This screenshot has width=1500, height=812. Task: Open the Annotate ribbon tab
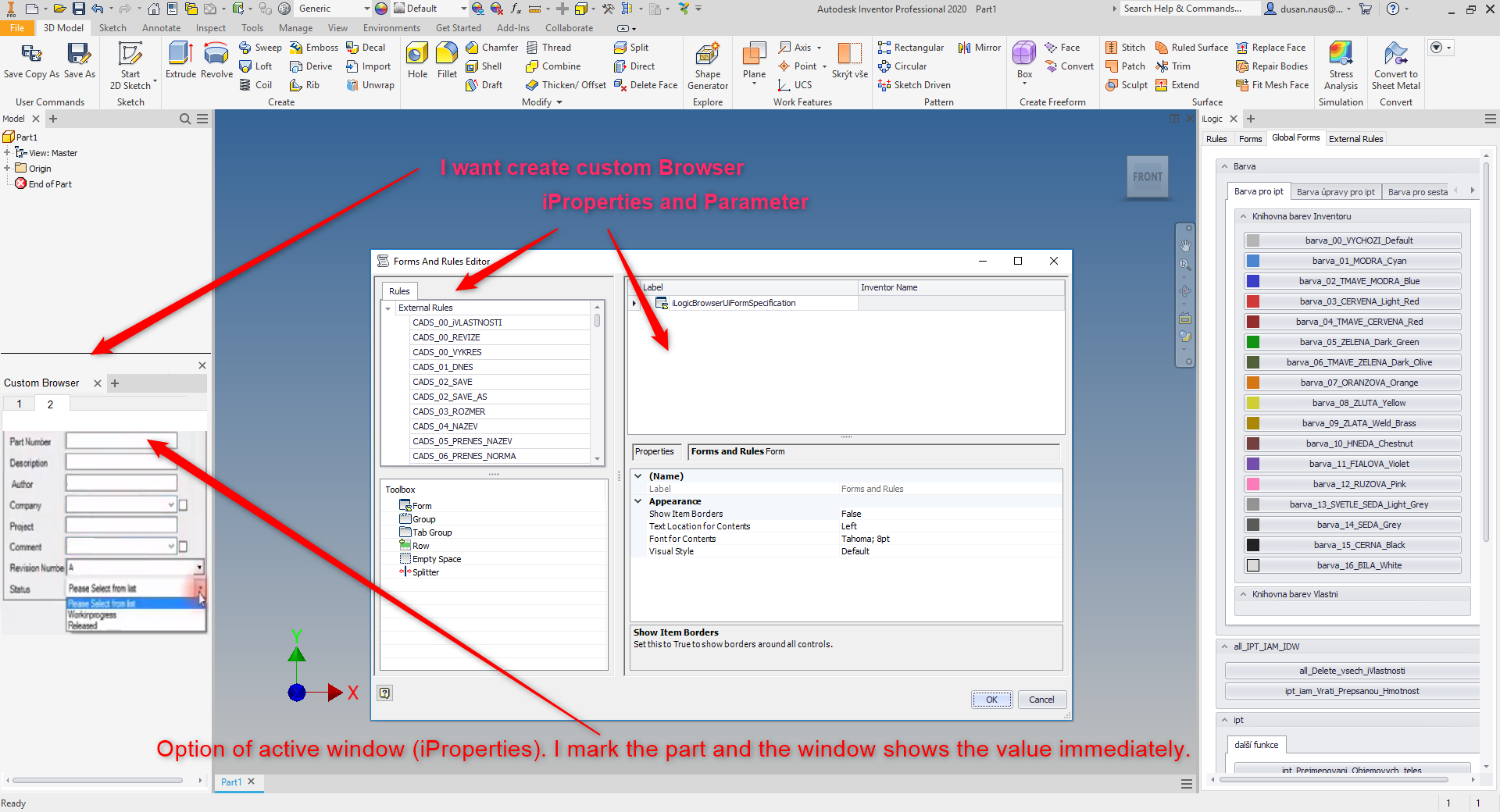161,27
